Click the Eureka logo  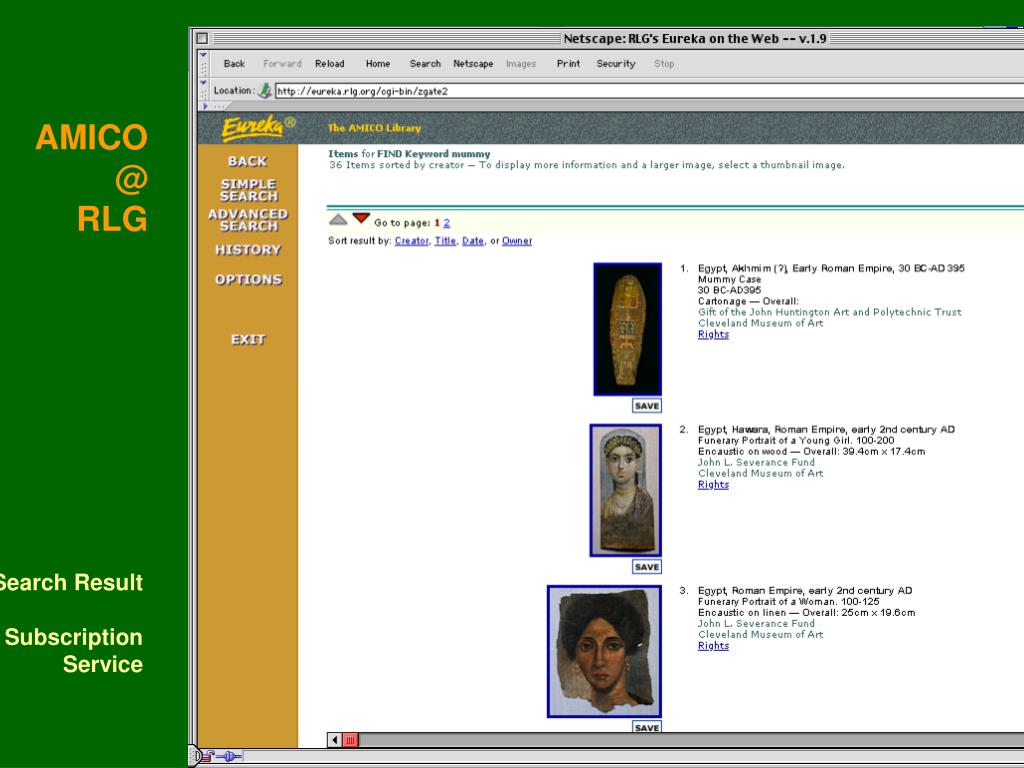tap(259, 128)
